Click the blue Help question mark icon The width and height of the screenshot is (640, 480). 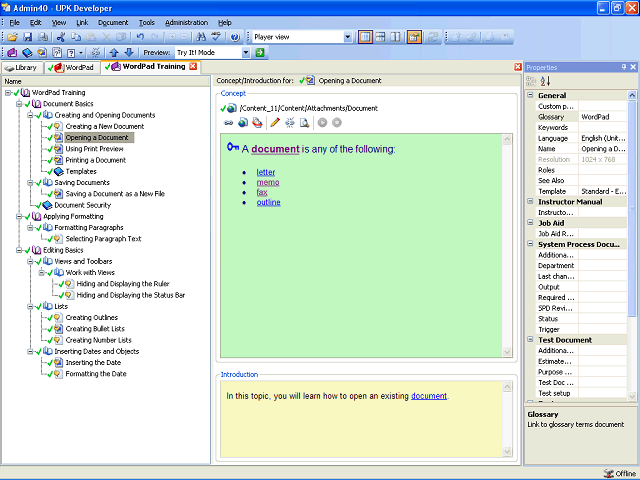[x=235, y=37]
